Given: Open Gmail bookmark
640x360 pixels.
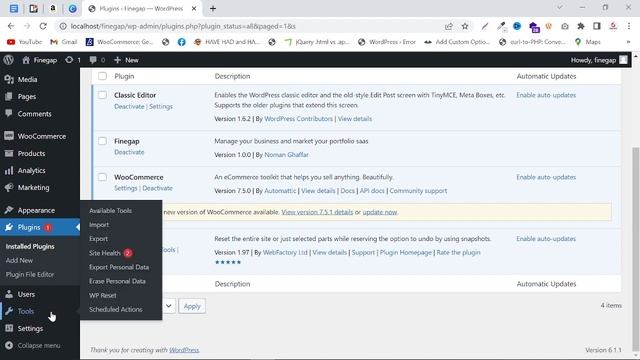Looking at the screenshot, I should coord(64,42).
